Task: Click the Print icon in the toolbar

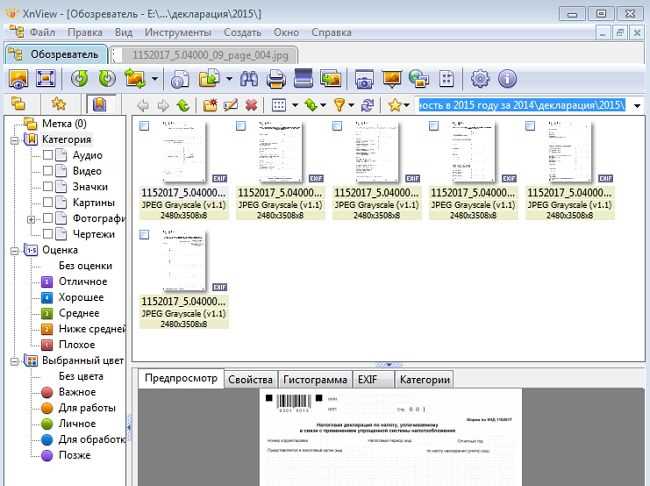Action: 277,79
